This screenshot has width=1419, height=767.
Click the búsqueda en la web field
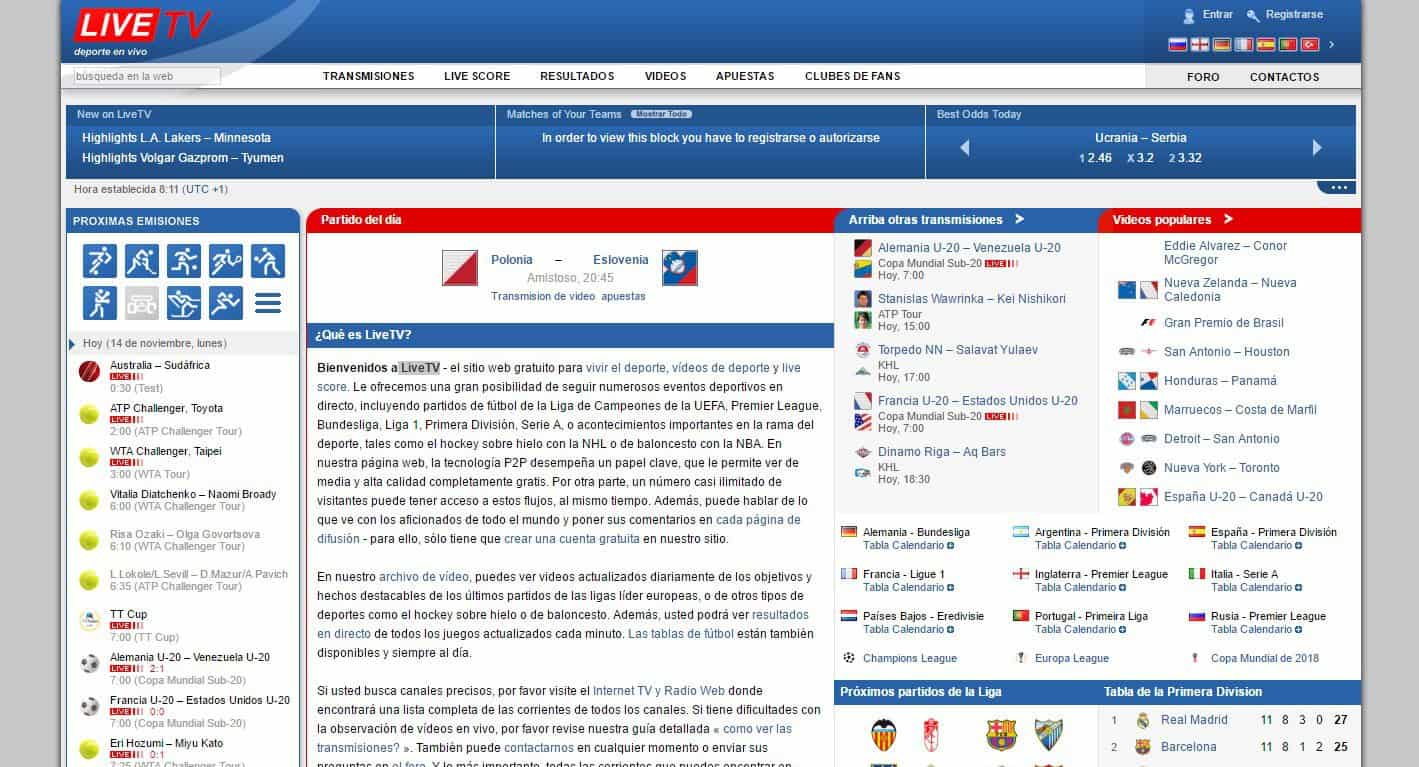click(x=147, y=76)
